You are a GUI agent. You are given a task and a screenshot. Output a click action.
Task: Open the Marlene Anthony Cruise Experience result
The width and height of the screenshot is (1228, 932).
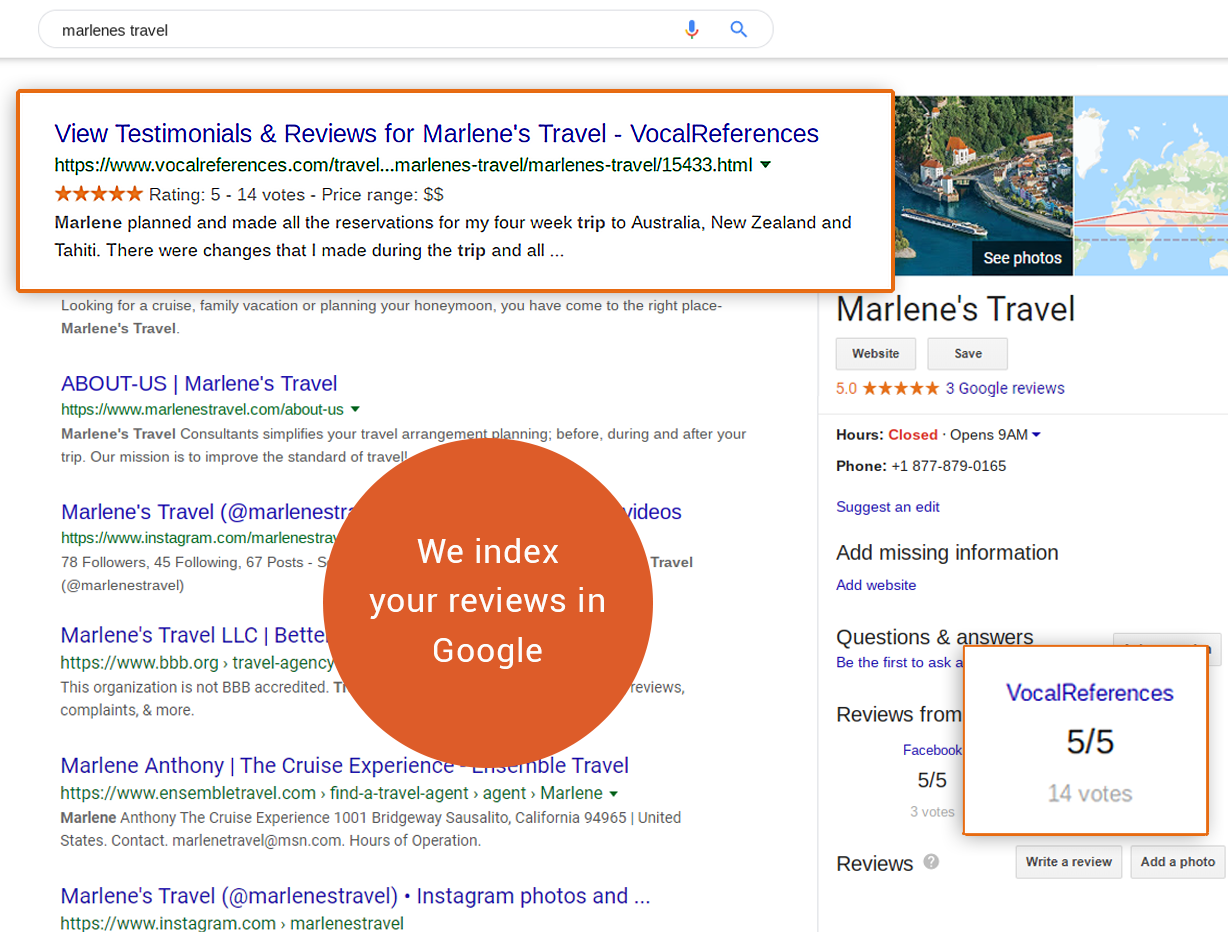click(344, 766)
